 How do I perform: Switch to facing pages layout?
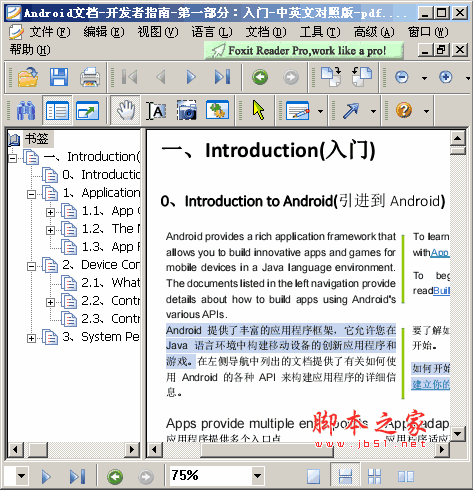click(406, 476)
